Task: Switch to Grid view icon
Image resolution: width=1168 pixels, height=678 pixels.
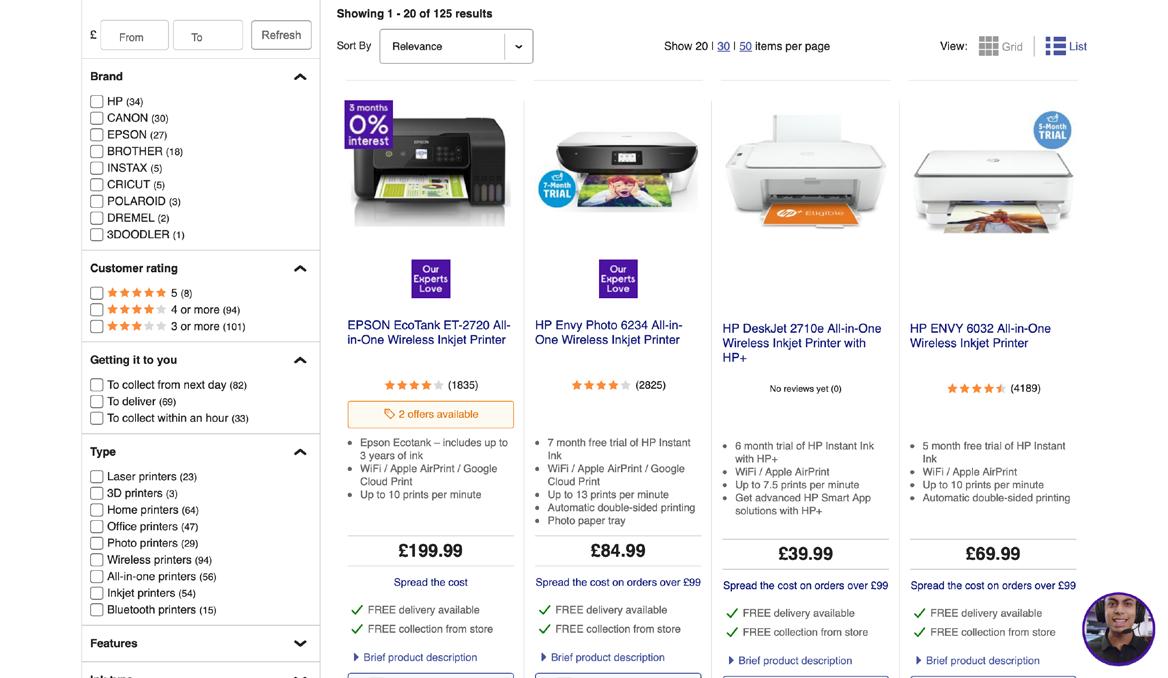Action: pos(989,46)
